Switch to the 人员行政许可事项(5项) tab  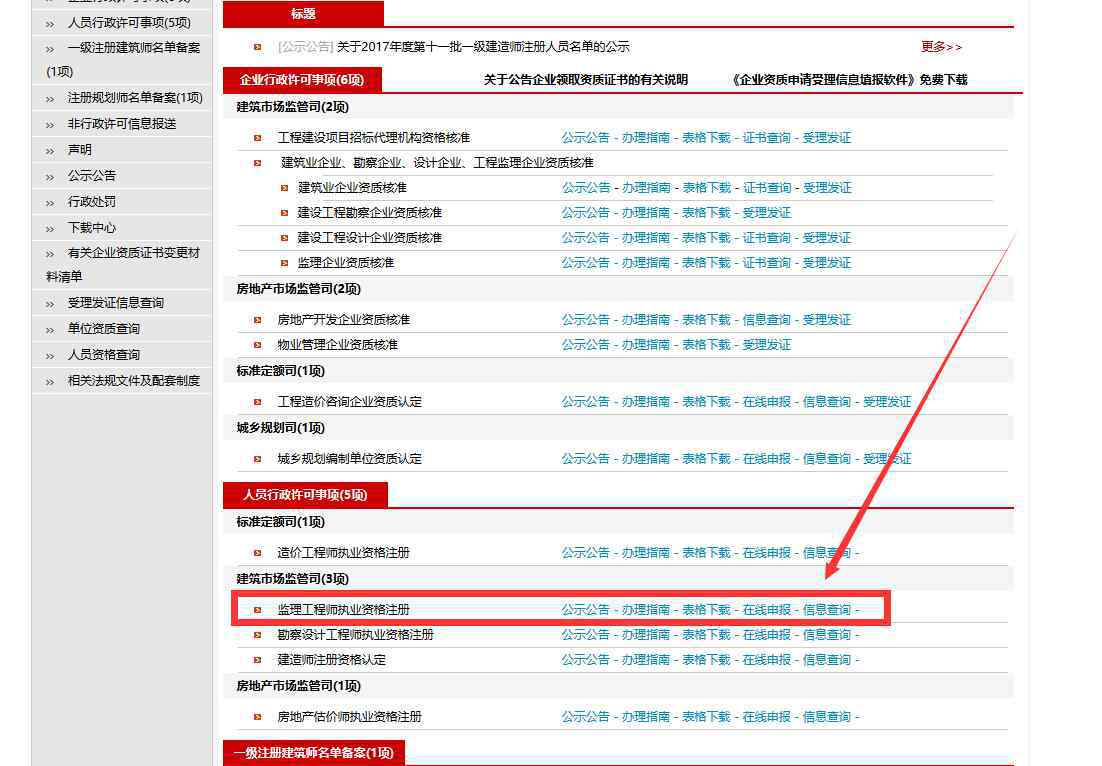click(x=304, y=495)
